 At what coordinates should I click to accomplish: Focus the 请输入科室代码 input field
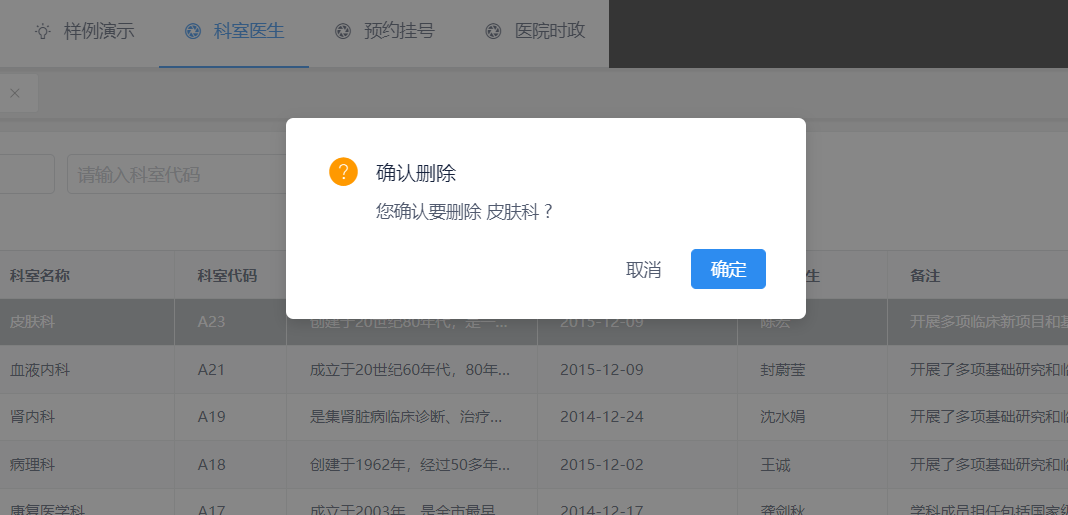(x=176, y=174)
